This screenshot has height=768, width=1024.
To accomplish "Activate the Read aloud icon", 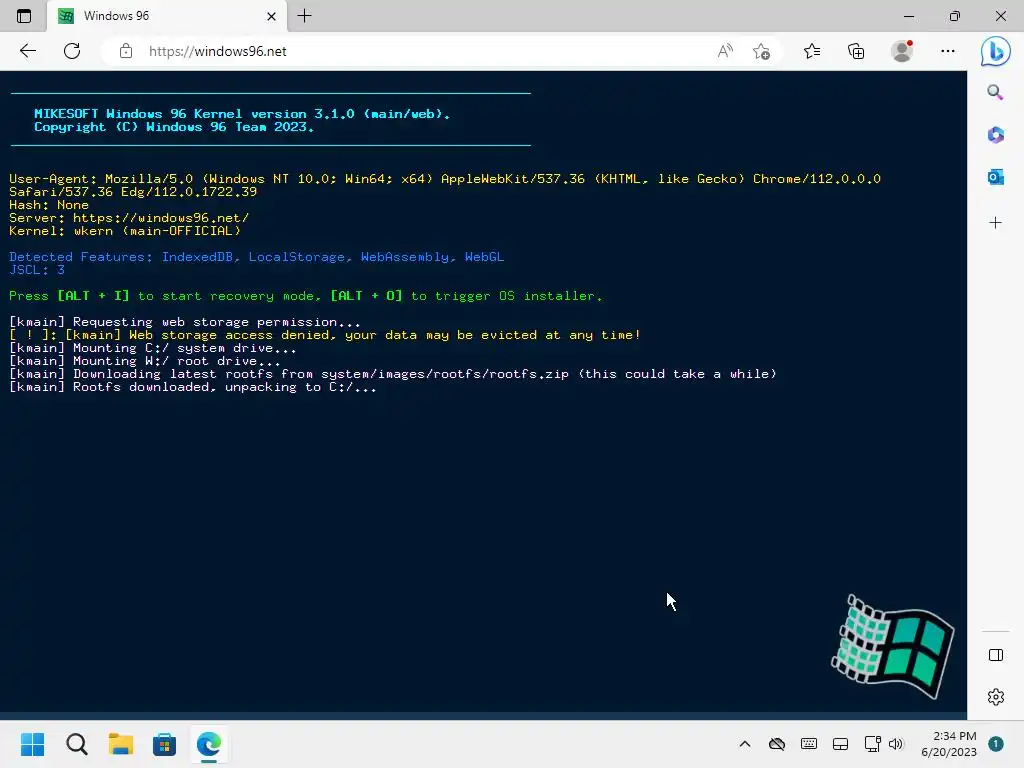I will click(x=725, y=51).
